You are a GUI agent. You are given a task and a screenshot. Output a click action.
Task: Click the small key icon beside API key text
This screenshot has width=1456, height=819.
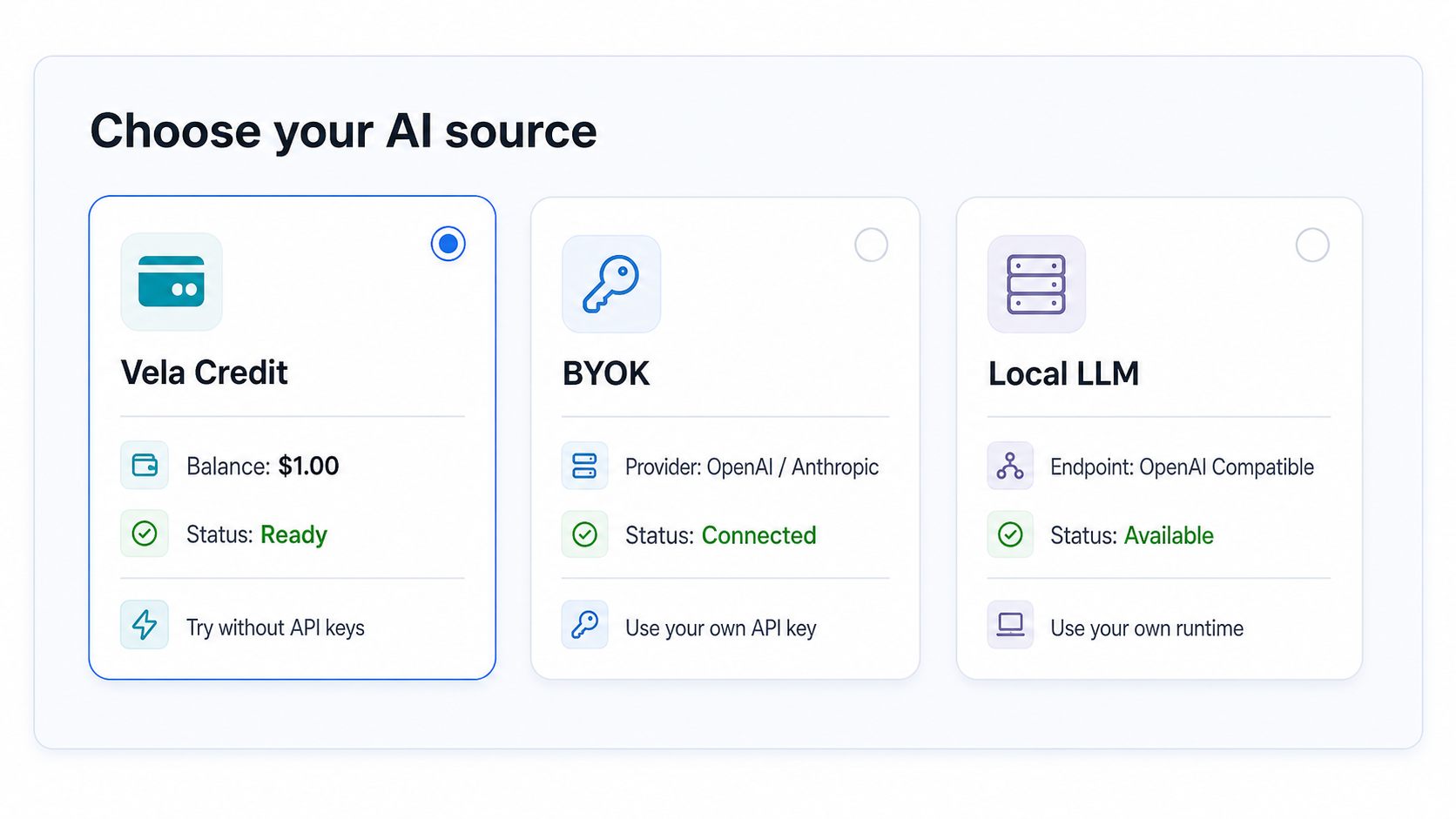point(584,625)
